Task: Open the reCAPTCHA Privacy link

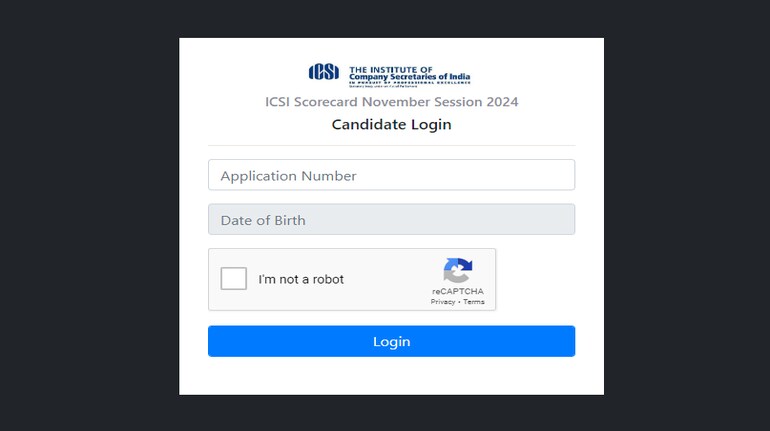Action: pyautogui.click(x=443, y=302)
